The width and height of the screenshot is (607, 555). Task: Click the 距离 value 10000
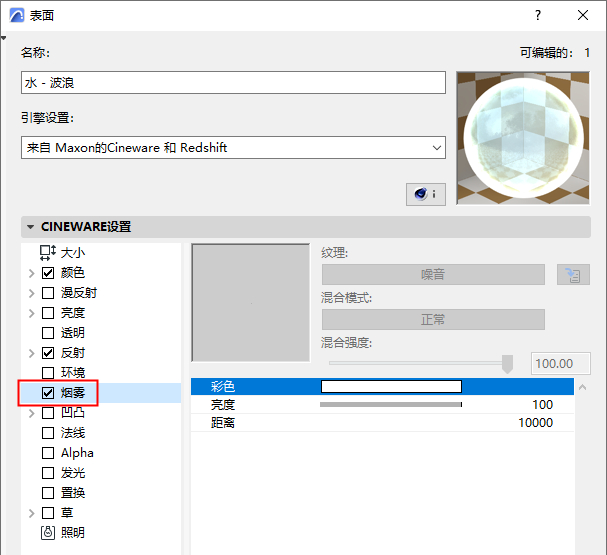tap(536, 423)
